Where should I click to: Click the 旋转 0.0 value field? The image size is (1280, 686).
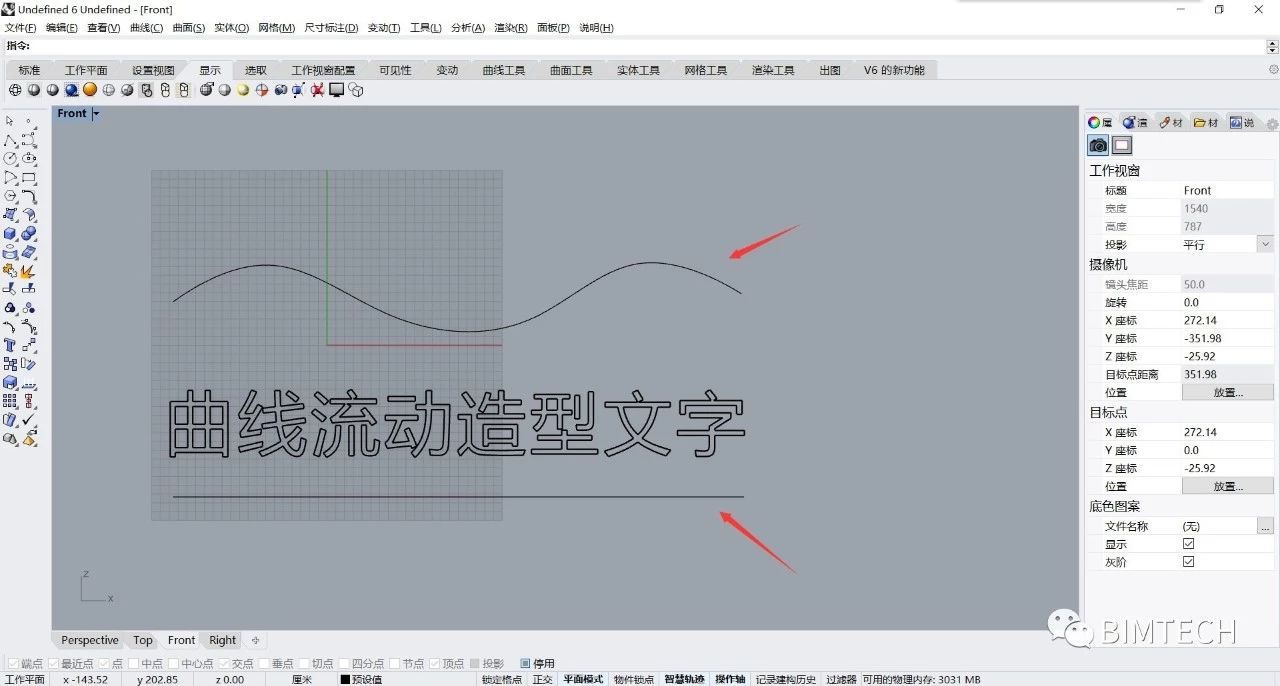click(1228, 302)
